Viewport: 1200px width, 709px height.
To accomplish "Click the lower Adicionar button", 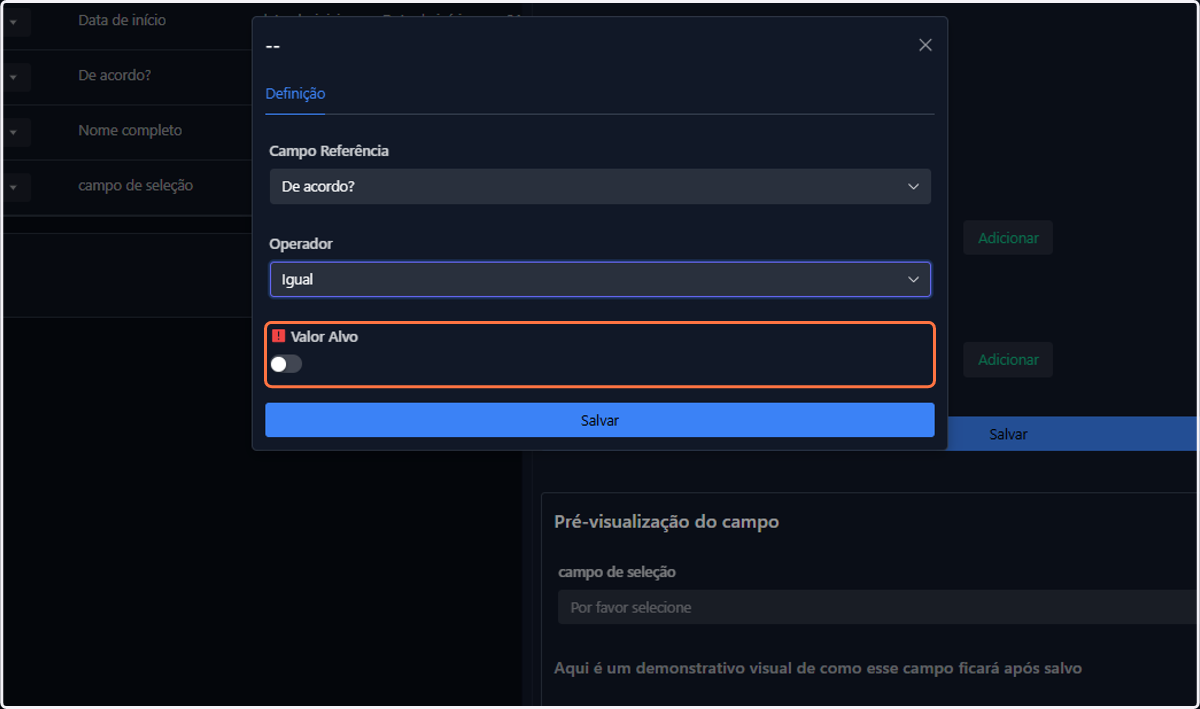I will [x=1008, y=359].
